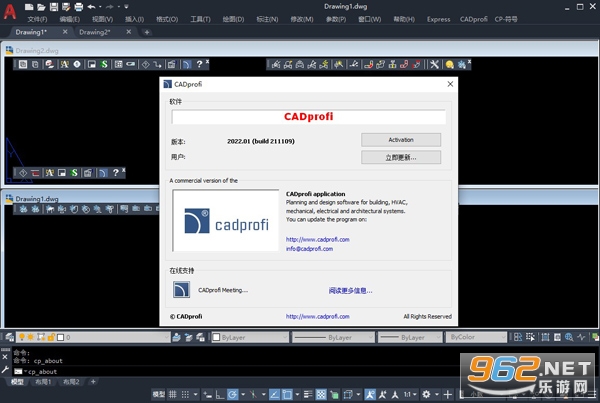Undo last action with the back arrow icon

click(91, 7)
